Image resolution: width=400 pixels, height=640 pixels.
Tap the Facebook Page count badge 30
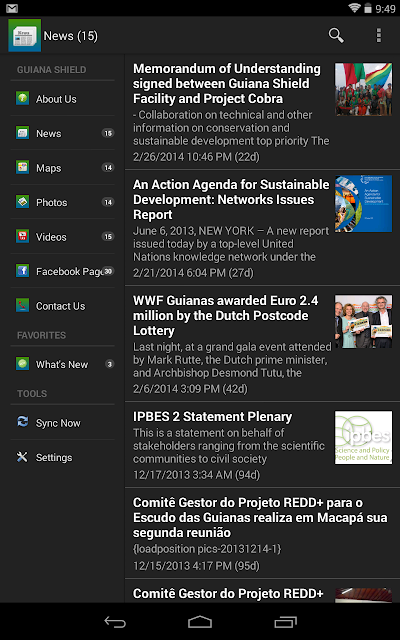(x=108, y=271)
